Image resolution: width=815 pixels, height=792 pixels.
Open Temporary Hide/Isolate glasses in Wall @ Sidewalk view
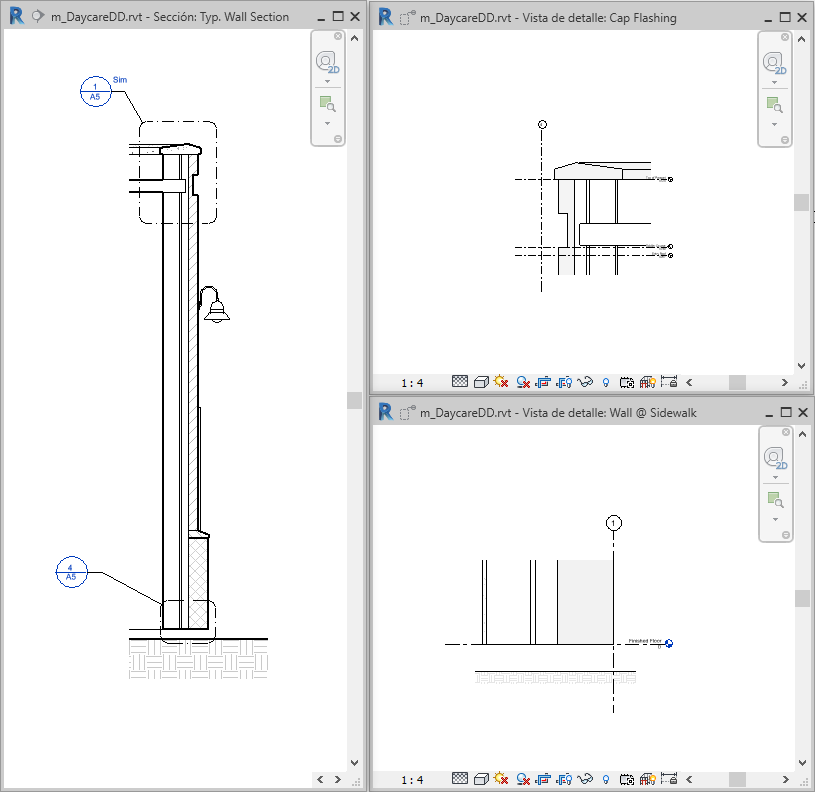pyautogui.click(x=585, y=779)
